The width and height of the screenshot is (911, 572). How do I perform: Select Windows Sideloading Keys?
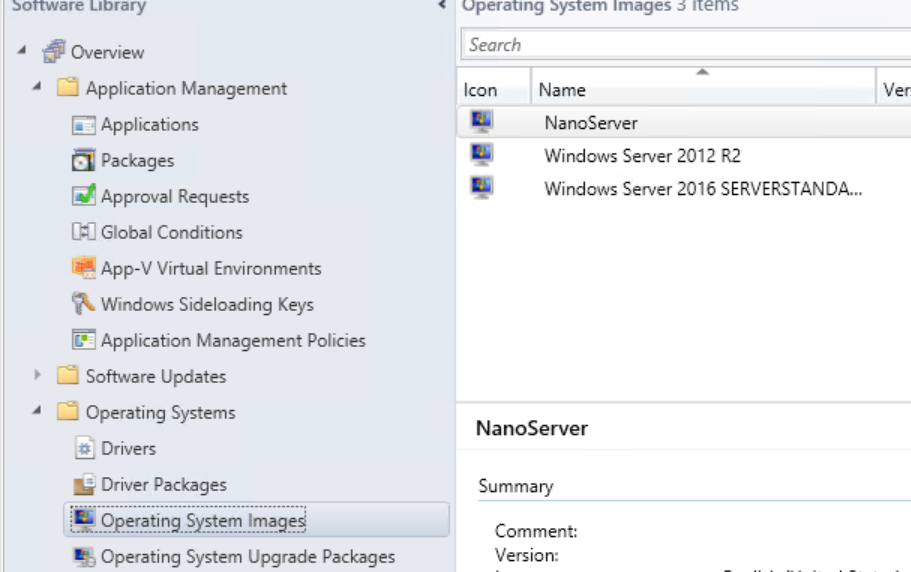click(207, 304)
